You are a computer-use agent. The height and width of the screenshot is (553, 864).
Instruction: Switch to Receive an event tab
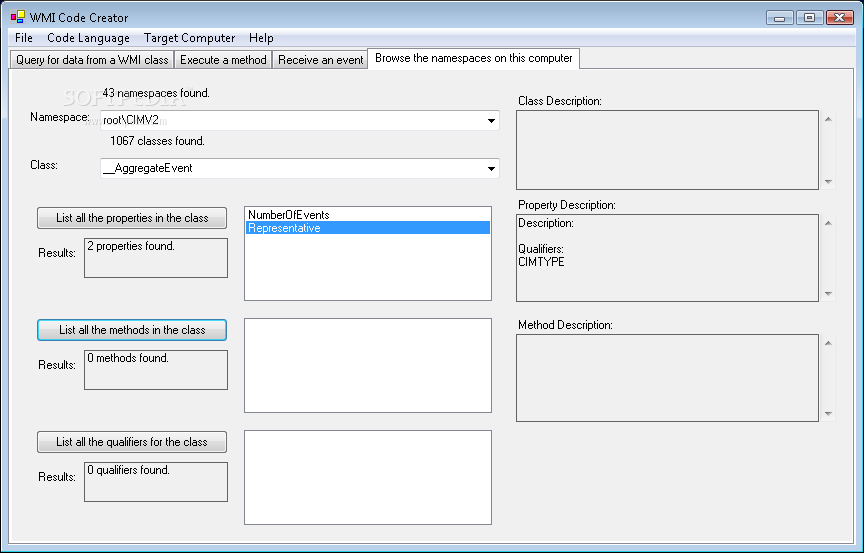320,59
